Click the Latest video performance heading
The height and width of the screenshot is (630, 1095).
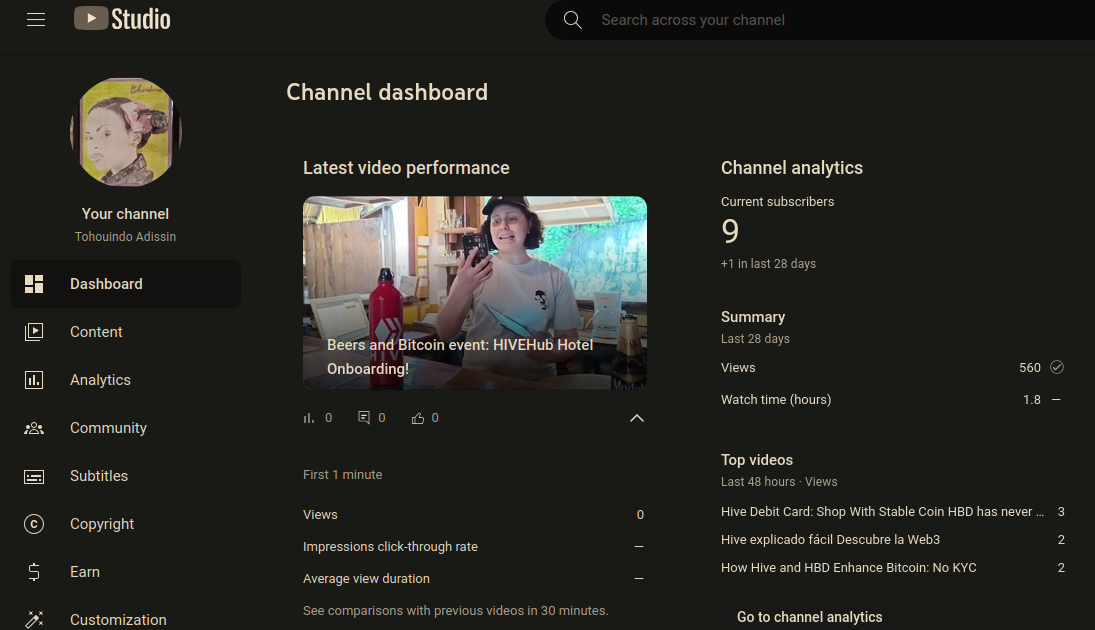(x=406, y=168)
